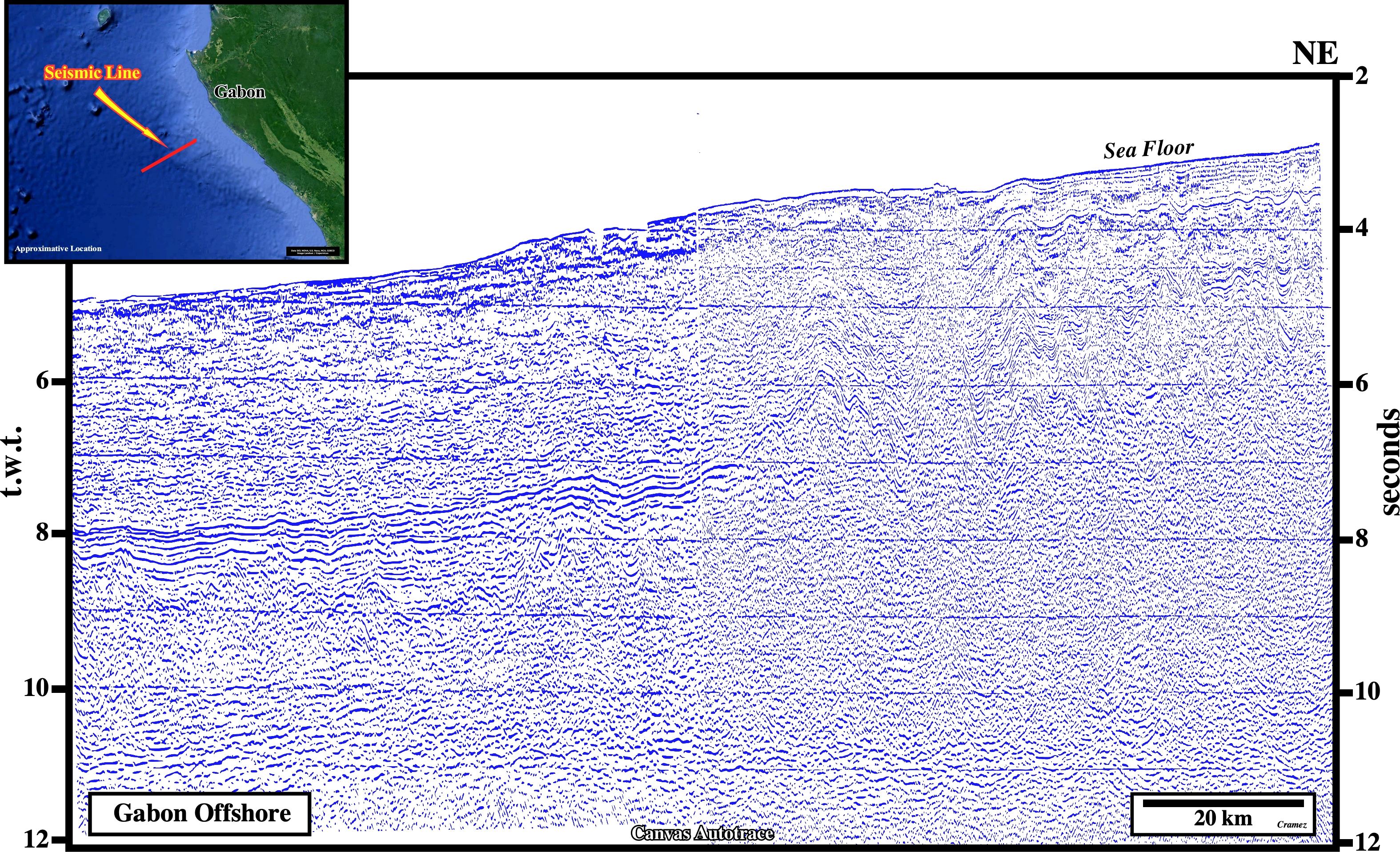Image resolution: width=1400 pixels, height=852 pixels.
Task: Click the map's black attribution box
Action: coord(313,251)
